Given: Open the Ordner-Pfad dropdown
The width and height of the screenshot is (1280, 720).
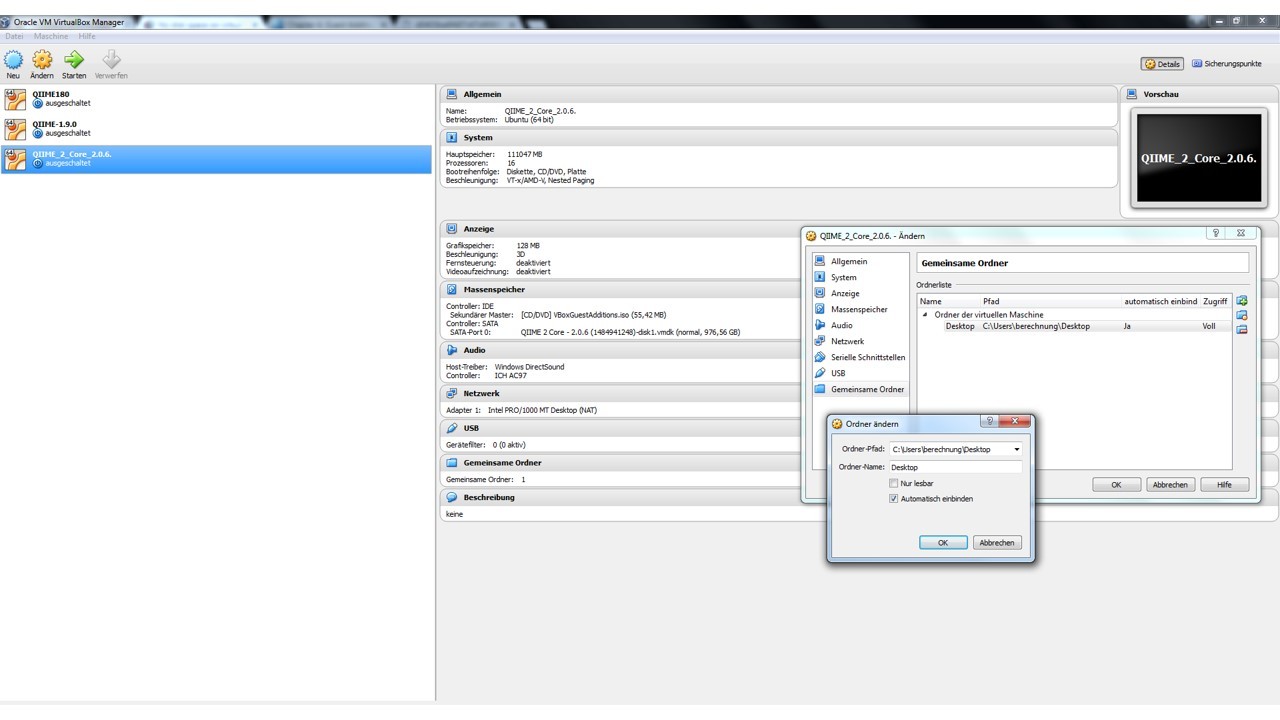Looking at the screenshot, I should point(1017,450).
